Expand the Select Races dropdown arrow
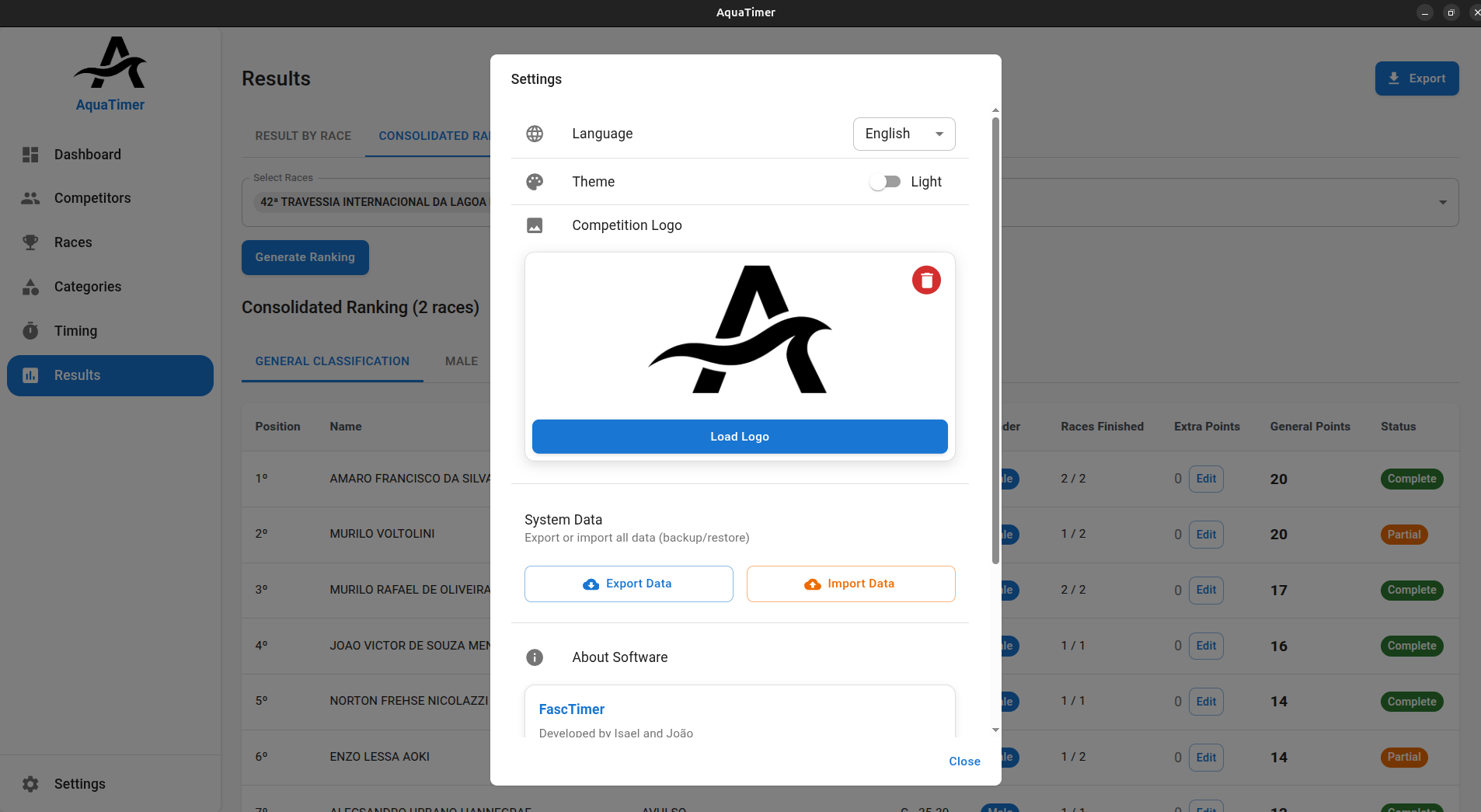 [x=1442, y=202]
